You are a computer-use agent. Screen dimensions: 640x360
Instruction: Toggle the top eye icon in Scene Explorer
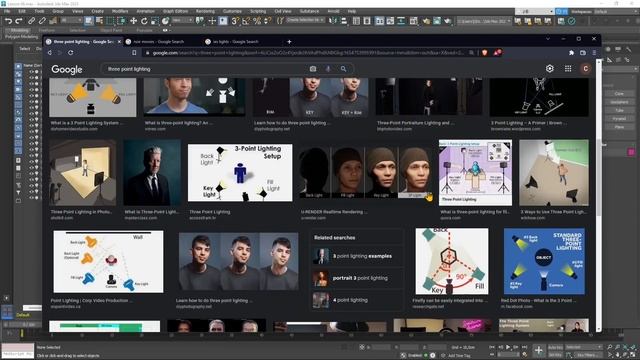pos(31,71)
